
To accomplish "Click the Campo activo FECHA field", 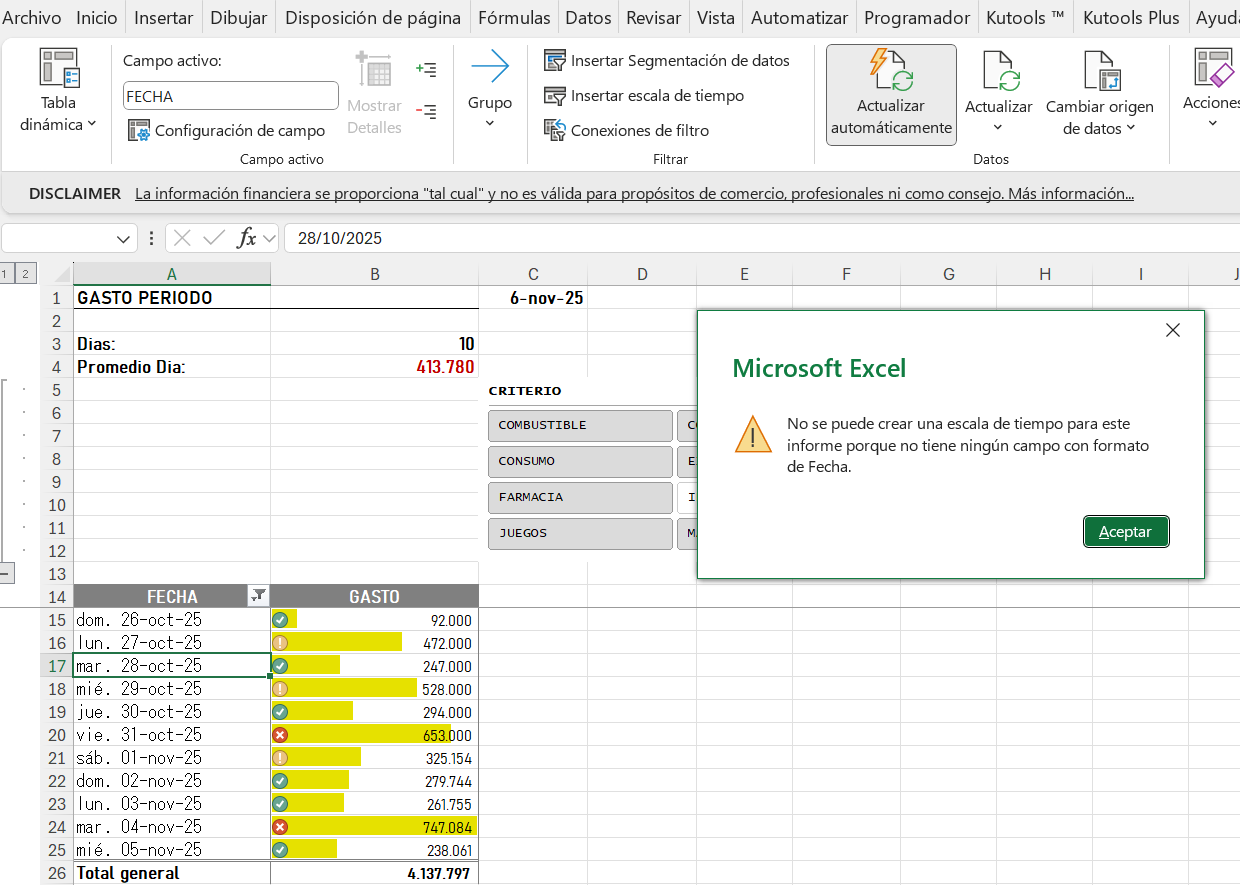I will coord(231,96).
